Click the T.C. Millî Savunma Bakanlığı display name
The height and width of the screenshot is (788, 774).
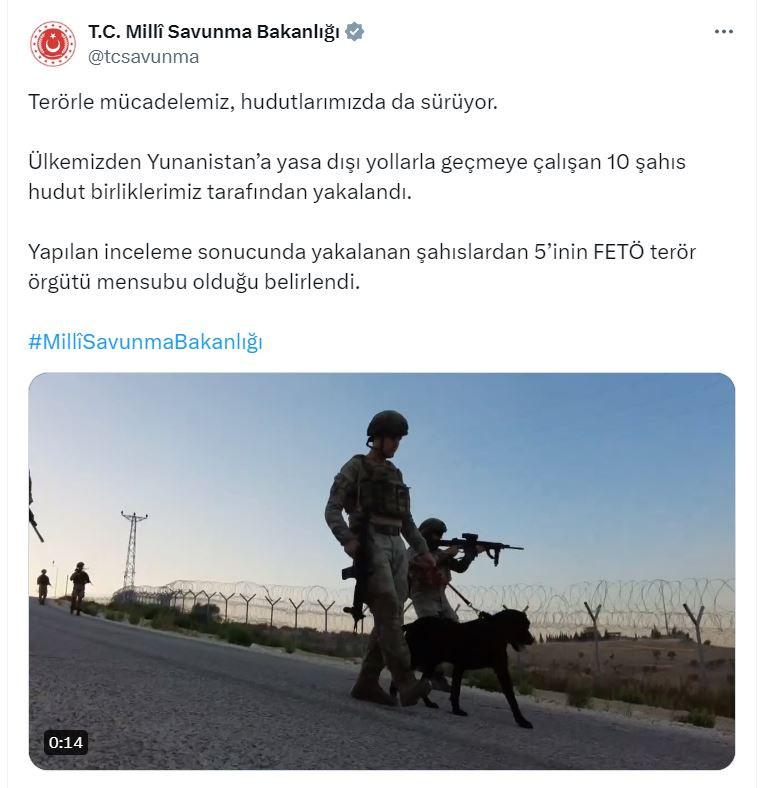click(x=214, y=32)
